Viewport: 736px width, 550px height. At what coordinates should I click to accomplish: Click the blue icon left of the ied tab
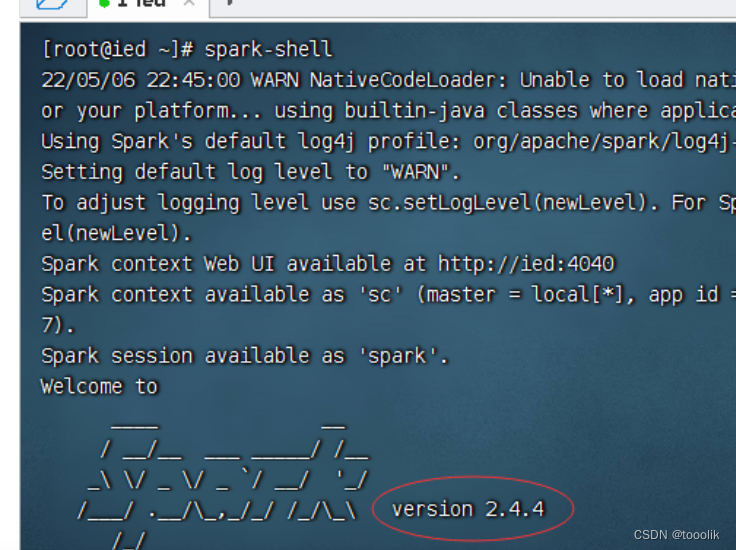pos(52,4)
